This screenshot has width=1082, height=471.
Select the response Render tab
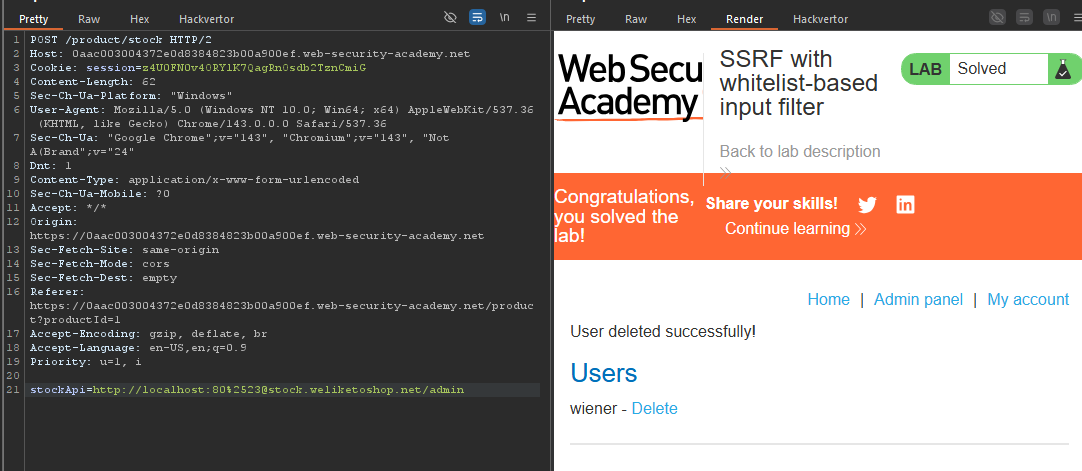[x=745, y=19]
